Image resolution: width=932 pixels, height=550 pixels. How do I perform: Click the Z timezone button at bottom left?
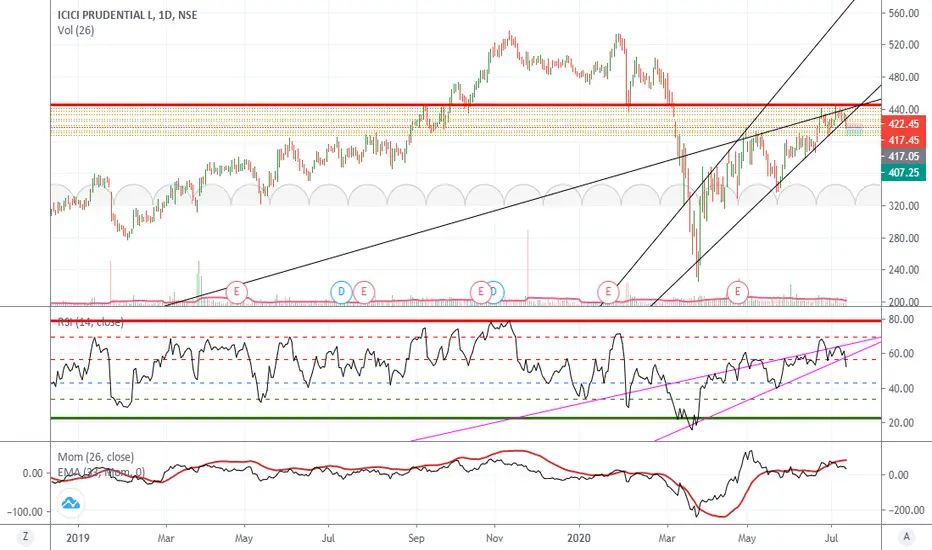(25, 537)
